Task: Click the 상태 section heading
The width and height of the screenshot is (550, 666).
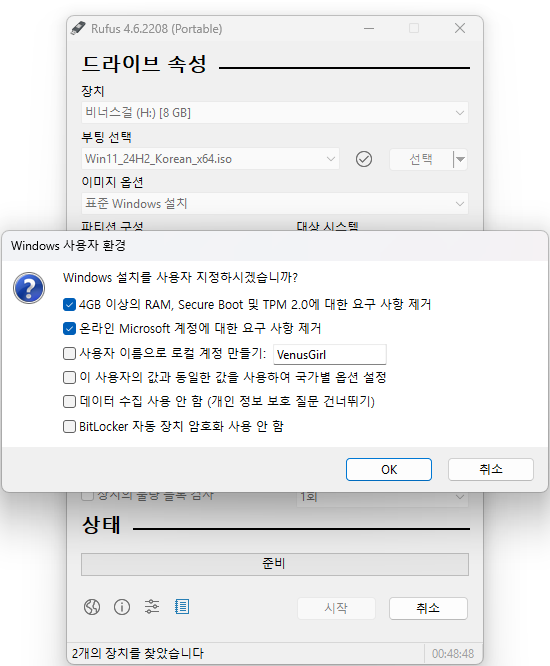Action: click(102, 525)
